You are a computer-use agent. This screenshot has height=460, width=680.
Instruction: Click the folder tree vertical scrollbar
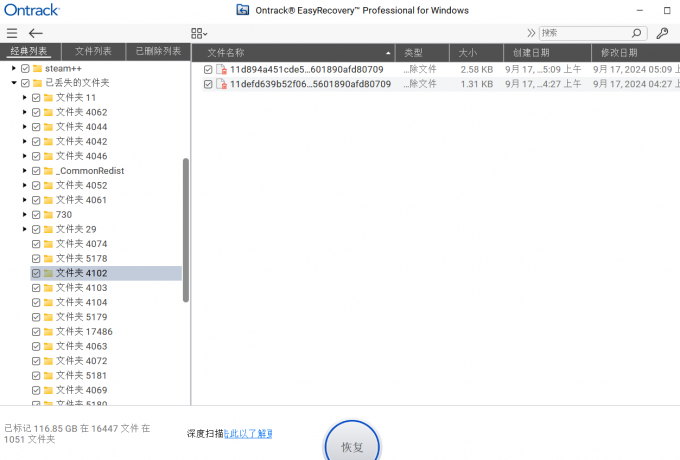(x=186, y=230)
